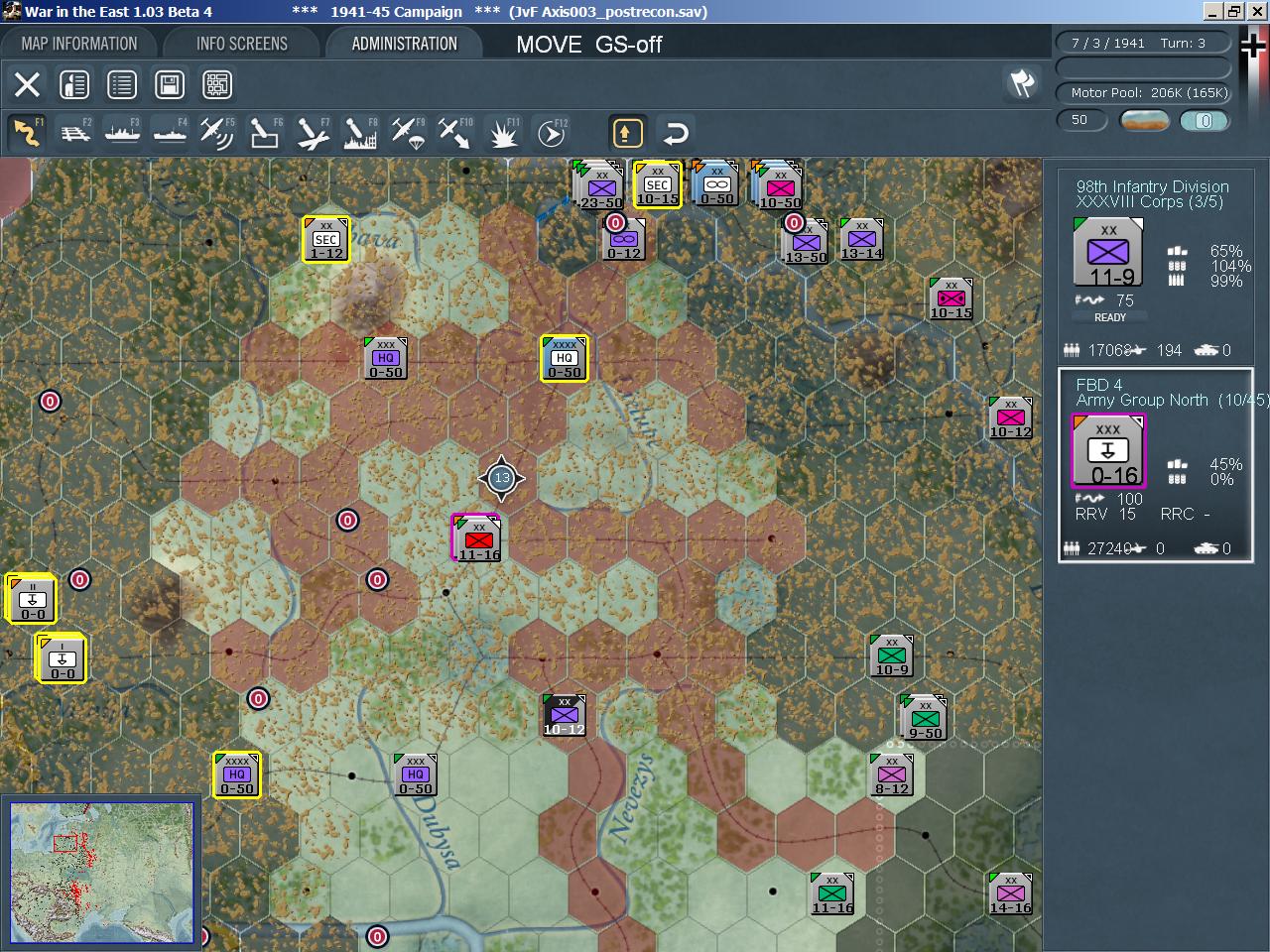Select the F2 rail mode icon

point(74,132)
